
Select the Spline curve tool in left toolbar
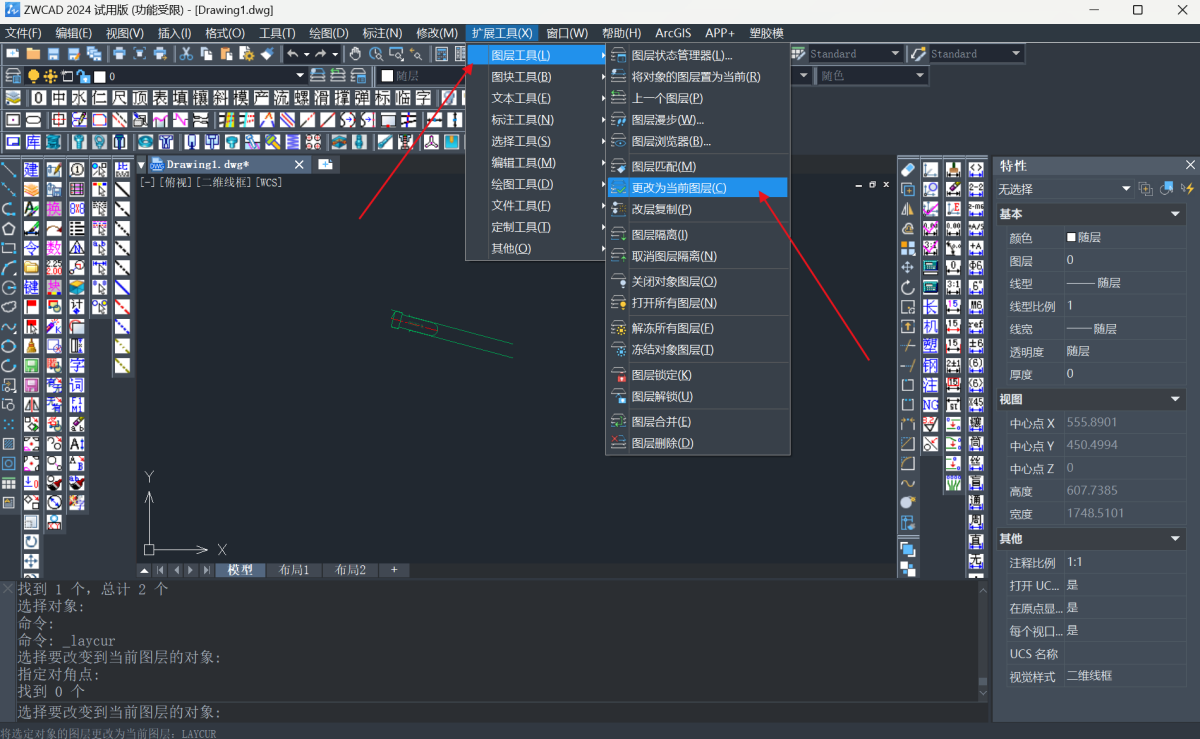9,327
